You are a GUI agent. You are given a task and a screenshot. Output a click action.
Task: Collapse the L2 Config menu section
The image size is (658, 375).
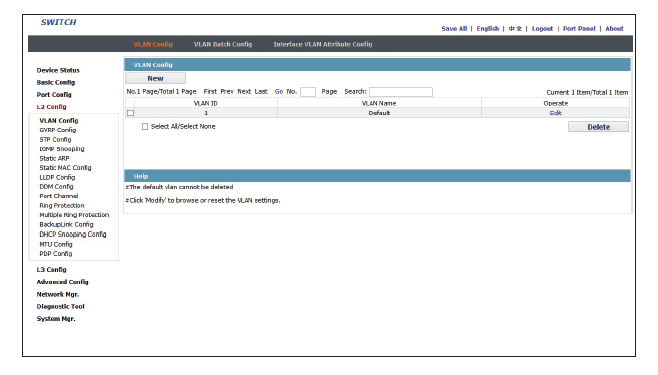coord(51,107)
